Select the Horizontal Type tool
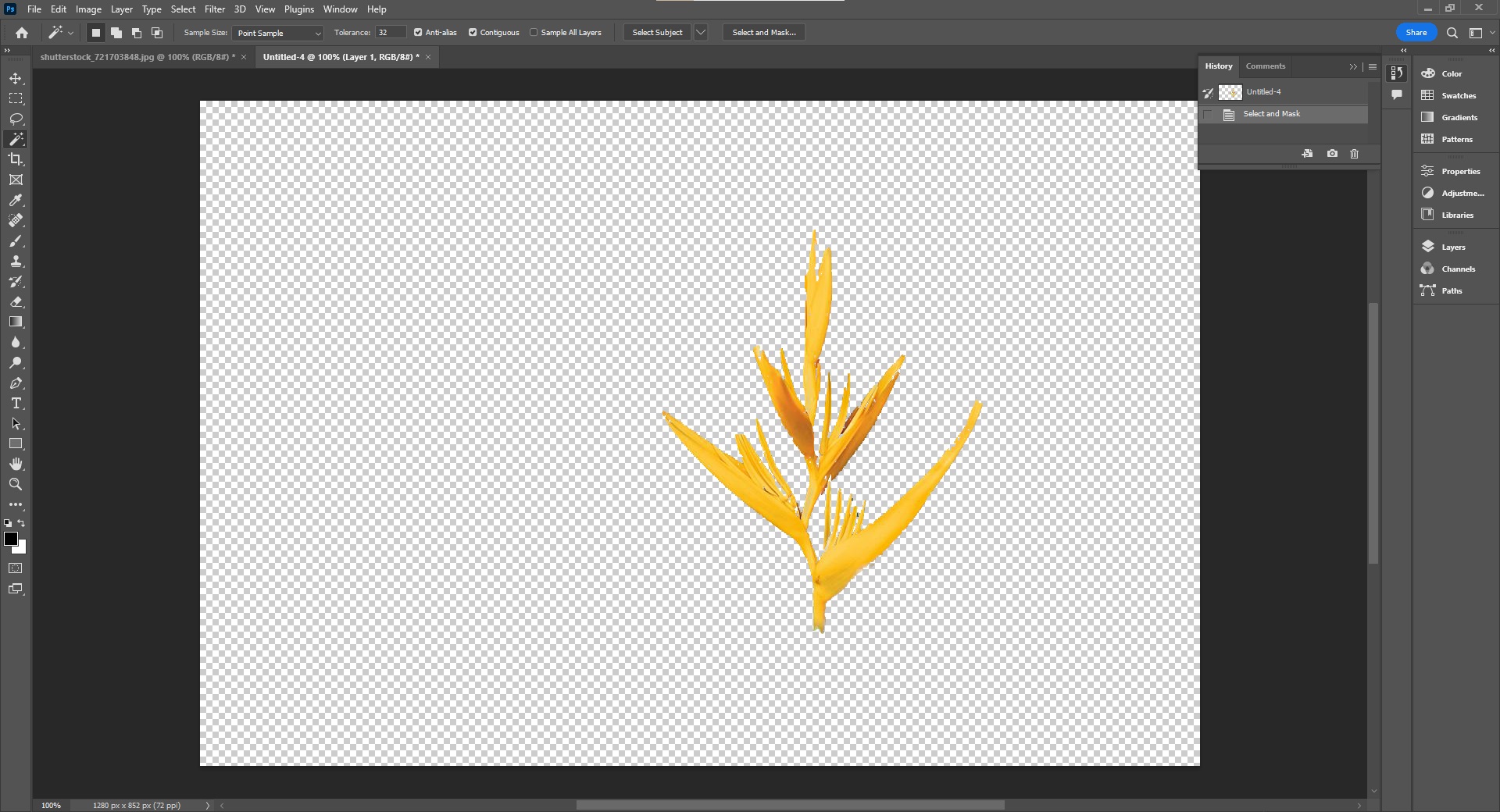This screenshot has height=812, width=1500. pyautogui.click(x=16, y=404)
